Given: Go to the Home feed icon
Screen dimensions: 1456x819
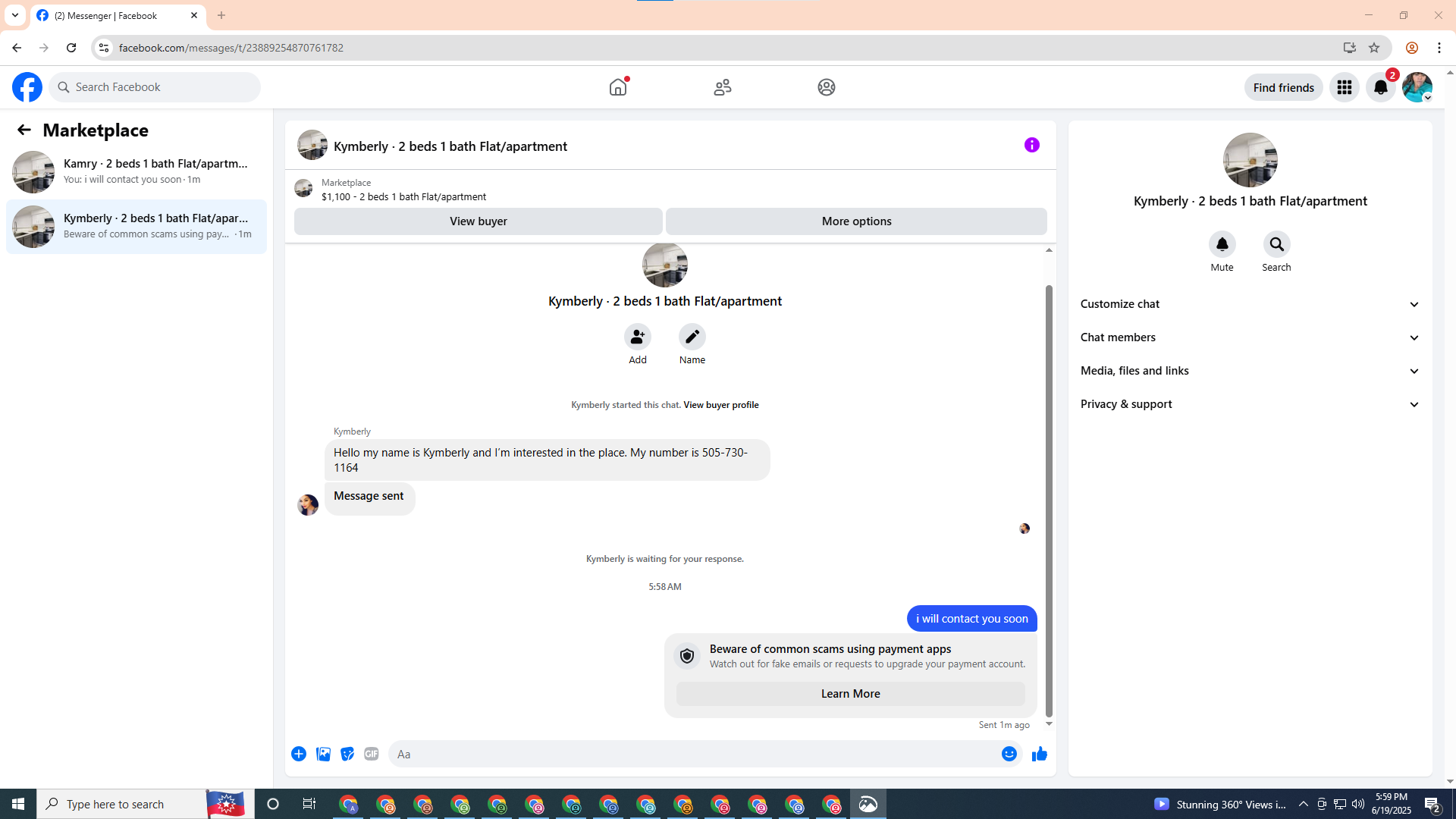Looking at the screenshot, I should point(618,87).
